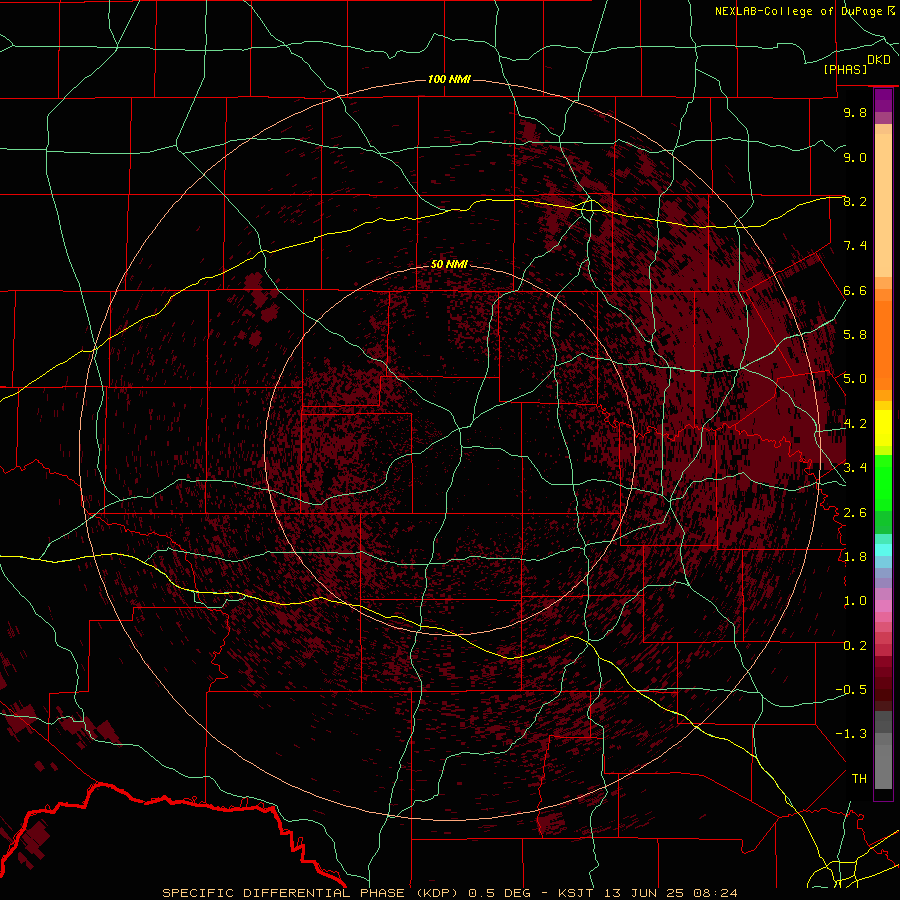Click the 5.0 value on color scale
This screenshot has height=900, width=900.
point(855,379)
